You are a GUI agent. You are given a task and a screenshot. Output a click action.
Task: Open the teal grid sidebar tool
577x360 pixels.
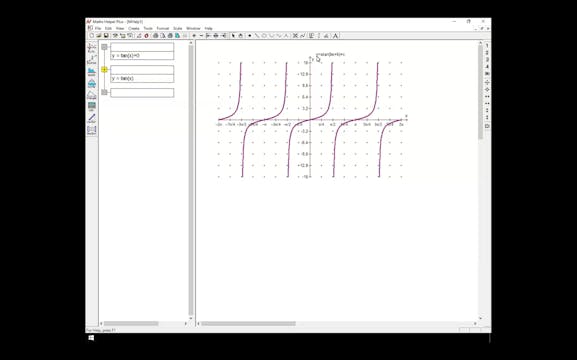[x=92, y=107]
